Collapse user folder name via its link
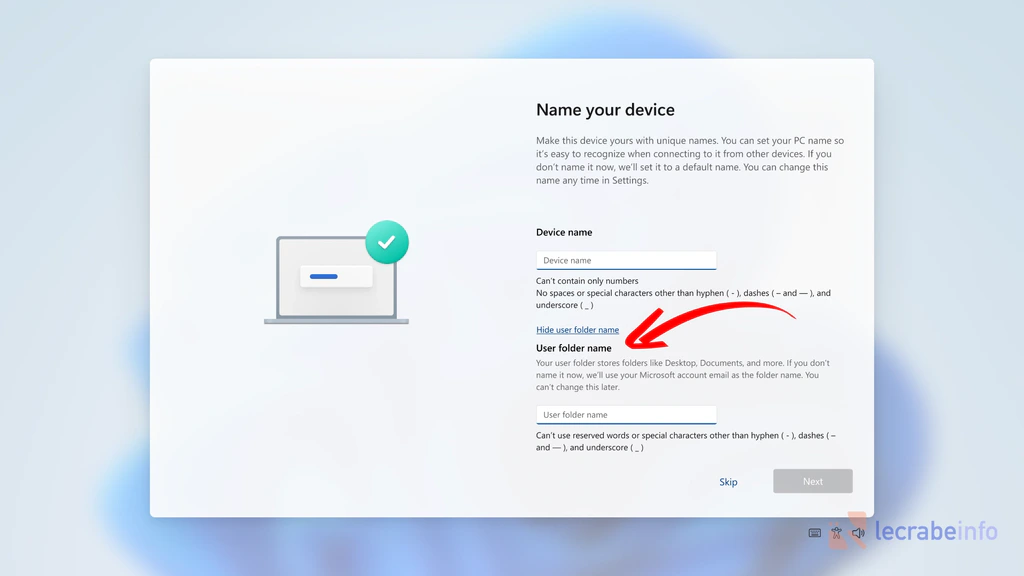Image resolution: width=1024 pixels, height=576 pixels. coord(578,329)
